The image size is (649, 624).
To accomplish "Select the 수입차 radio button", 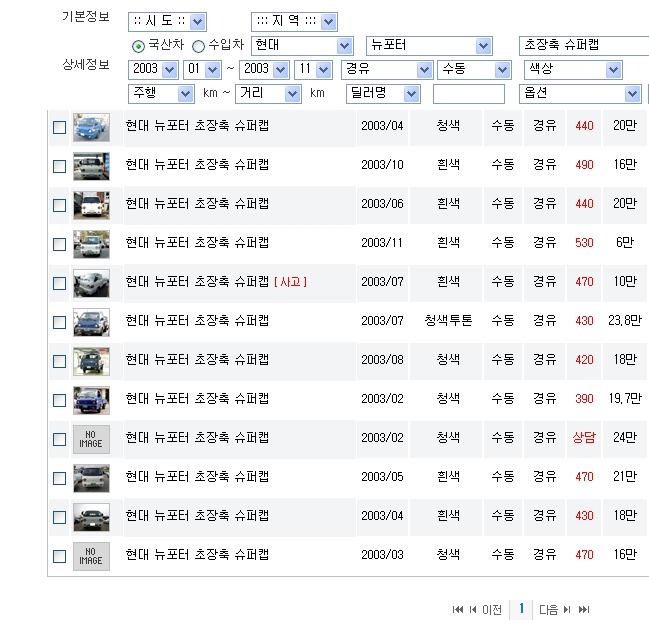I will (x=198, y=46).
